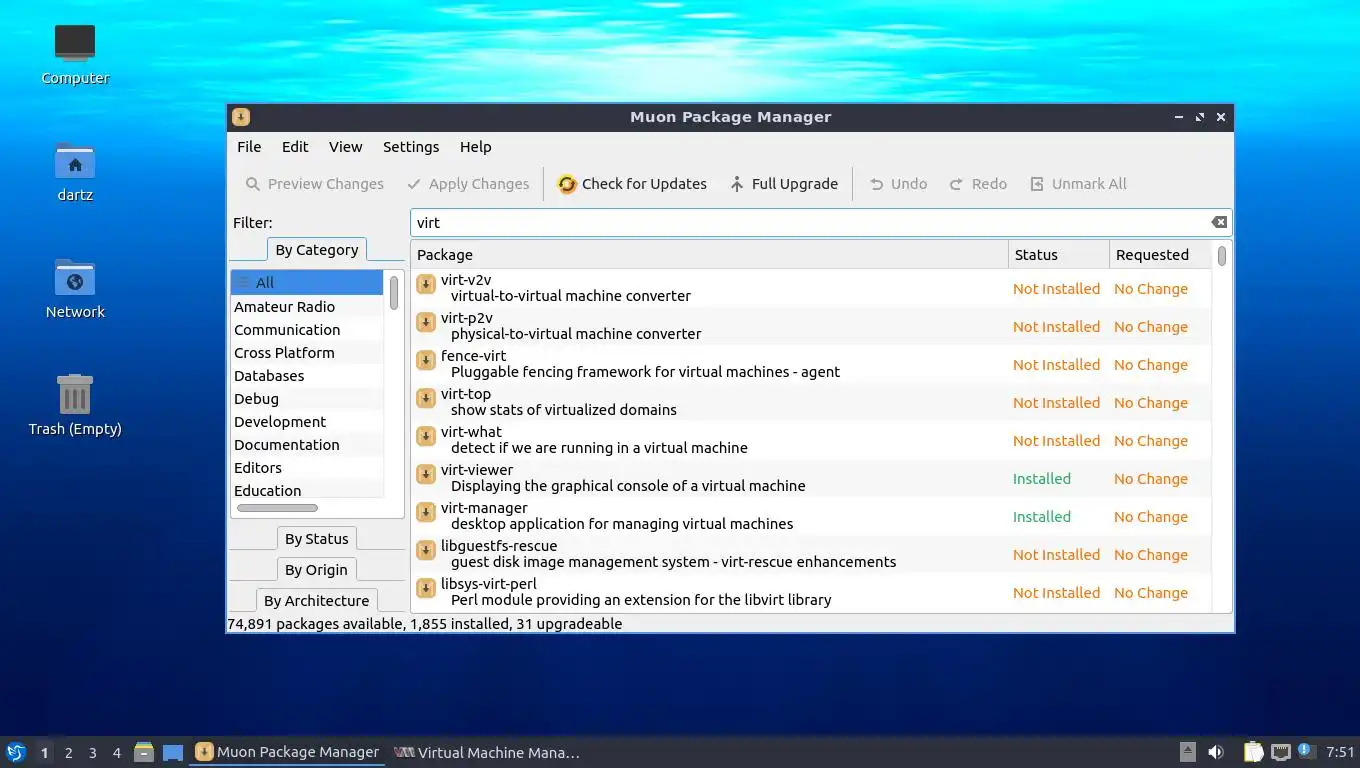Click the clipboard icon in the system tray

click(1253, 752)
